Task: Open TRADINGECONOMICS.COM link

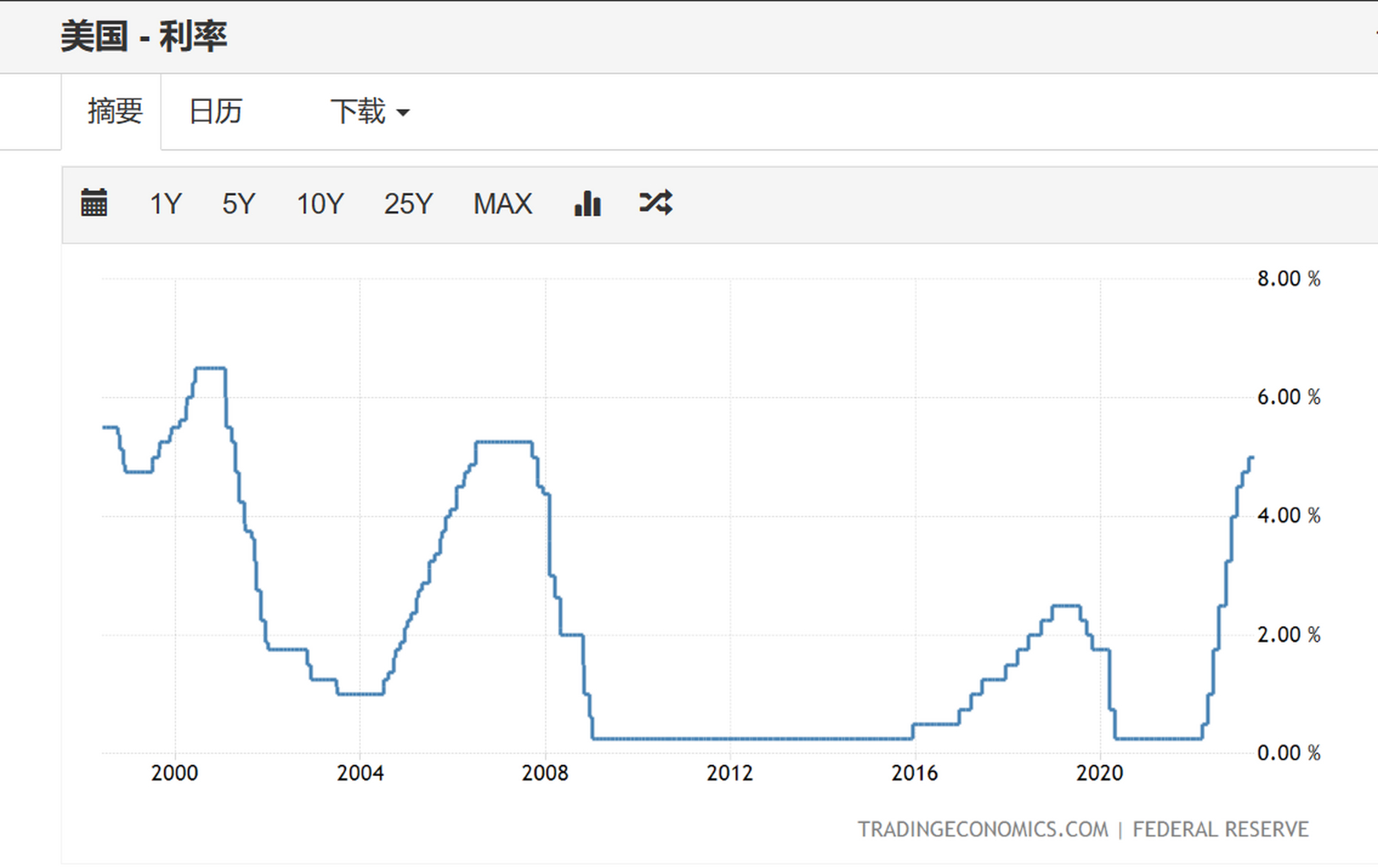Action: tap(982, 829)
